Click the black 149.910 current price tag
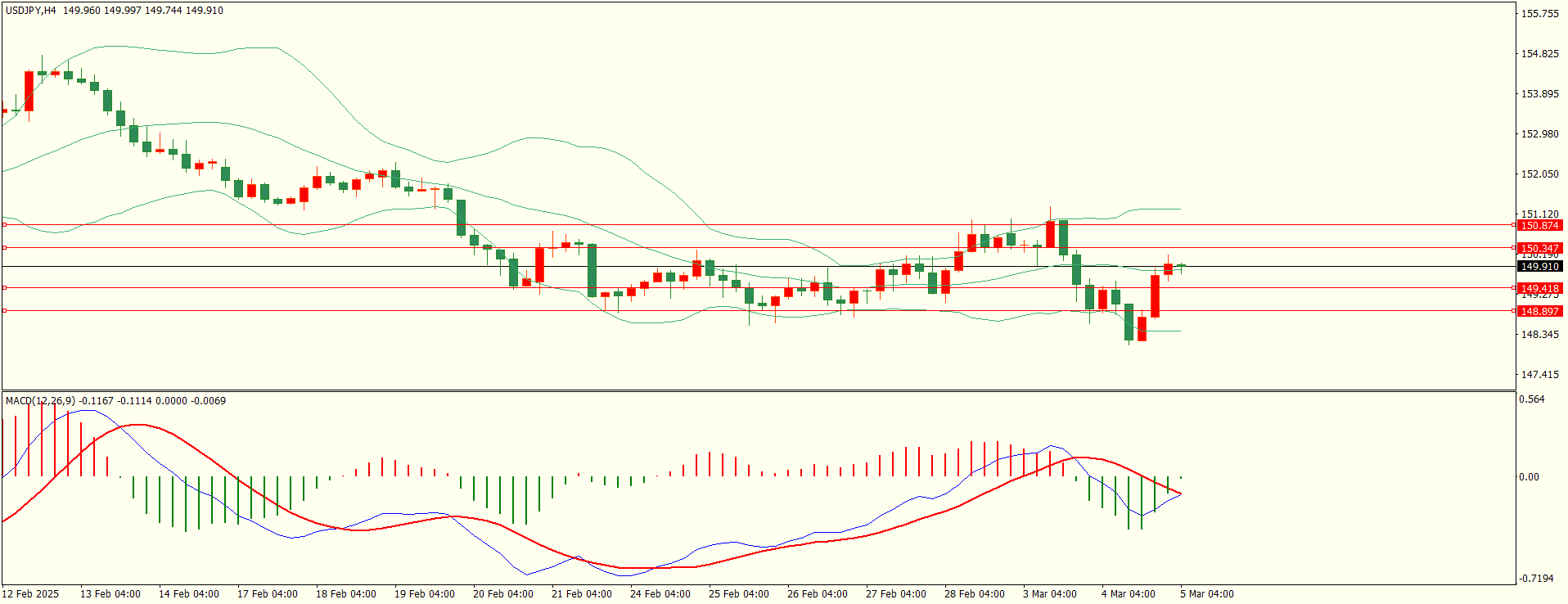Viewport: 1568px width, 604px height. [1539, 266]
